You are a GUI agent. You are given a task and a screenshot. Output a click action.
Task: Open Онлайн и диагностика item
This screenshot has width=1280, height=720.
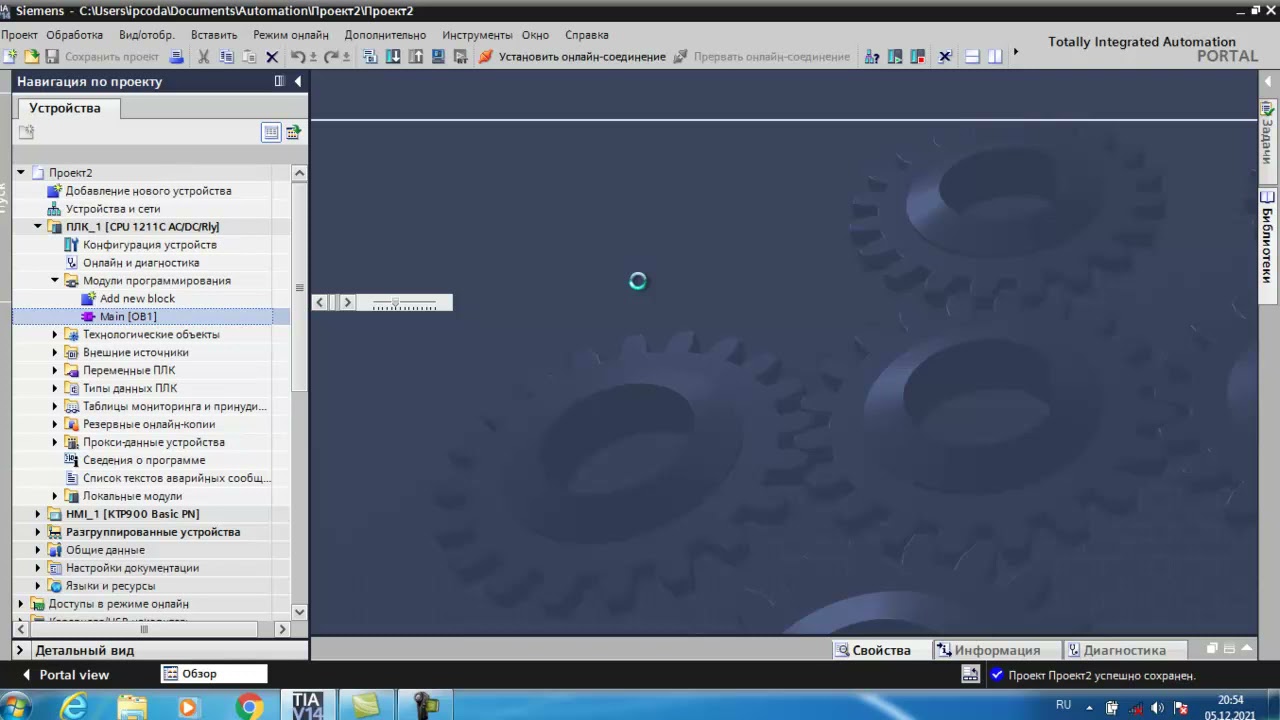[x=141, y=263]
